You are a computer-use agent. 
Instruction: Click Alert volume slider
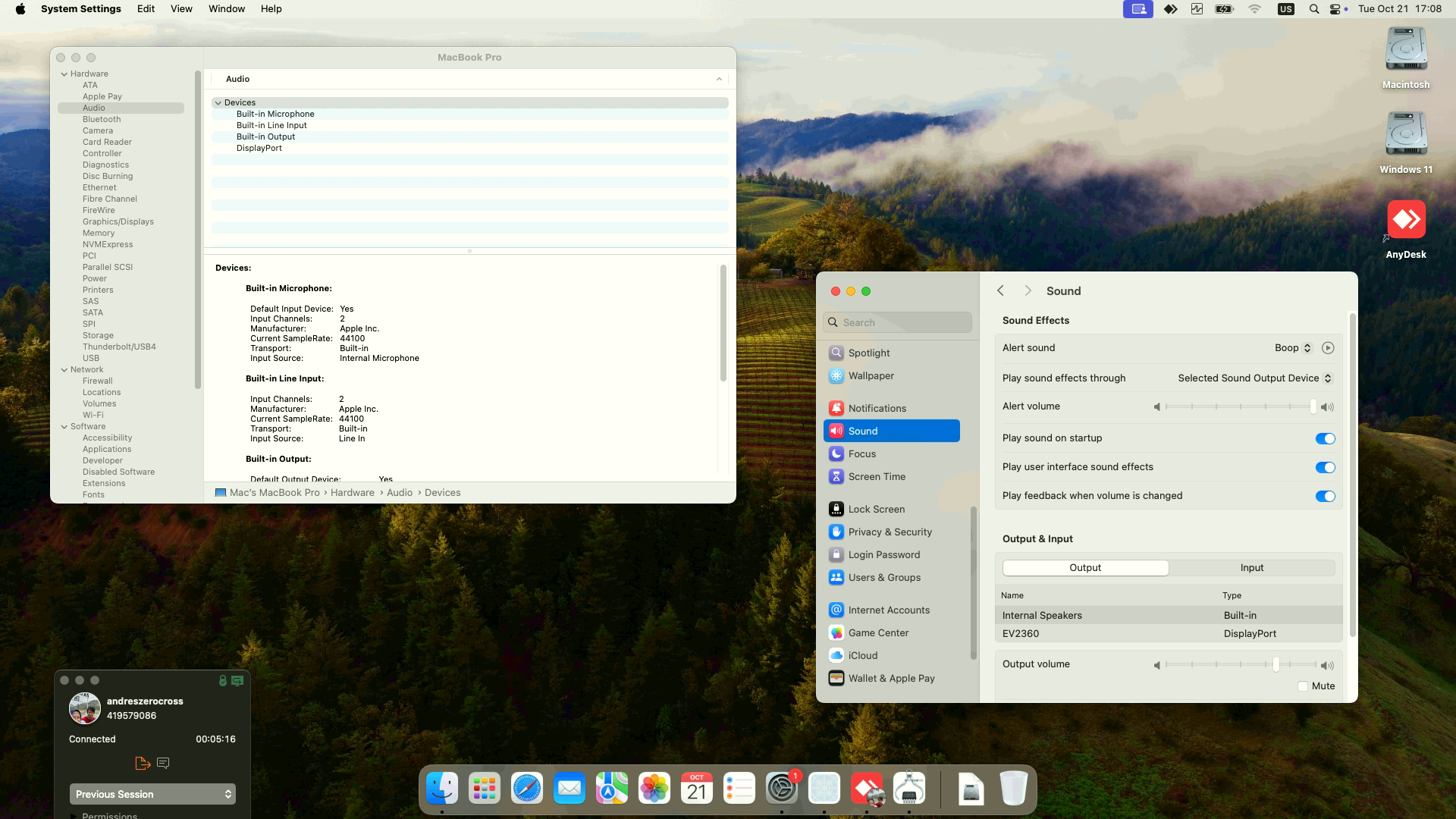coord(1241,407)
